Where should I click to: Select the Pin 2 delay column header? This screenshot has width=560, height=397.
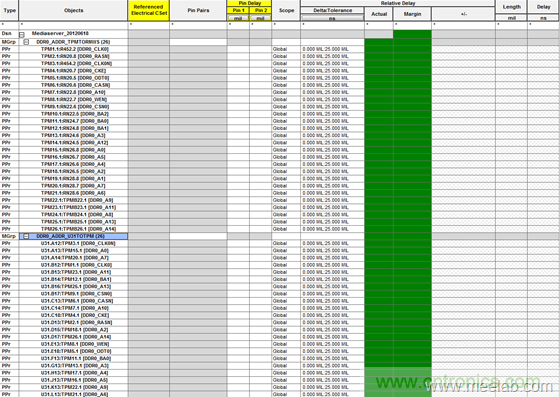click(x=261, y=10)
